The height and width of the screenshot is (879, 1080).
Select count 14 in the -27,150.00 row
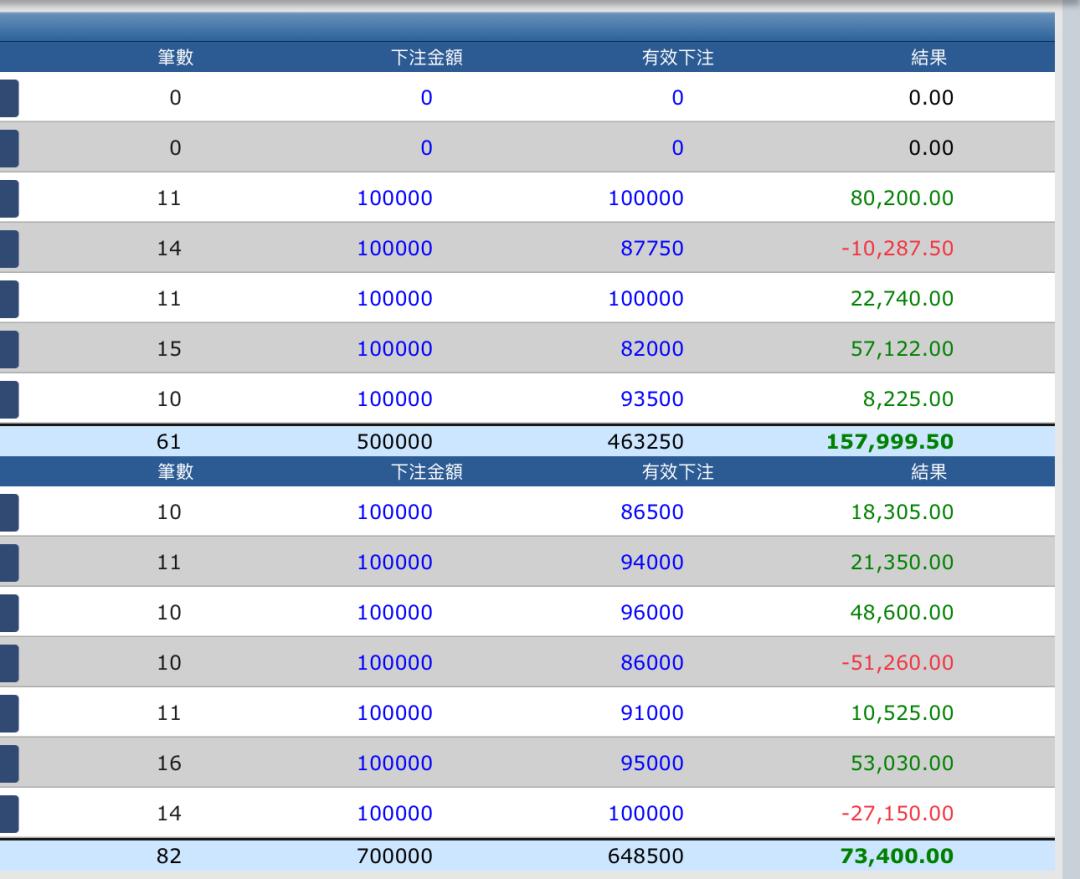169,814
